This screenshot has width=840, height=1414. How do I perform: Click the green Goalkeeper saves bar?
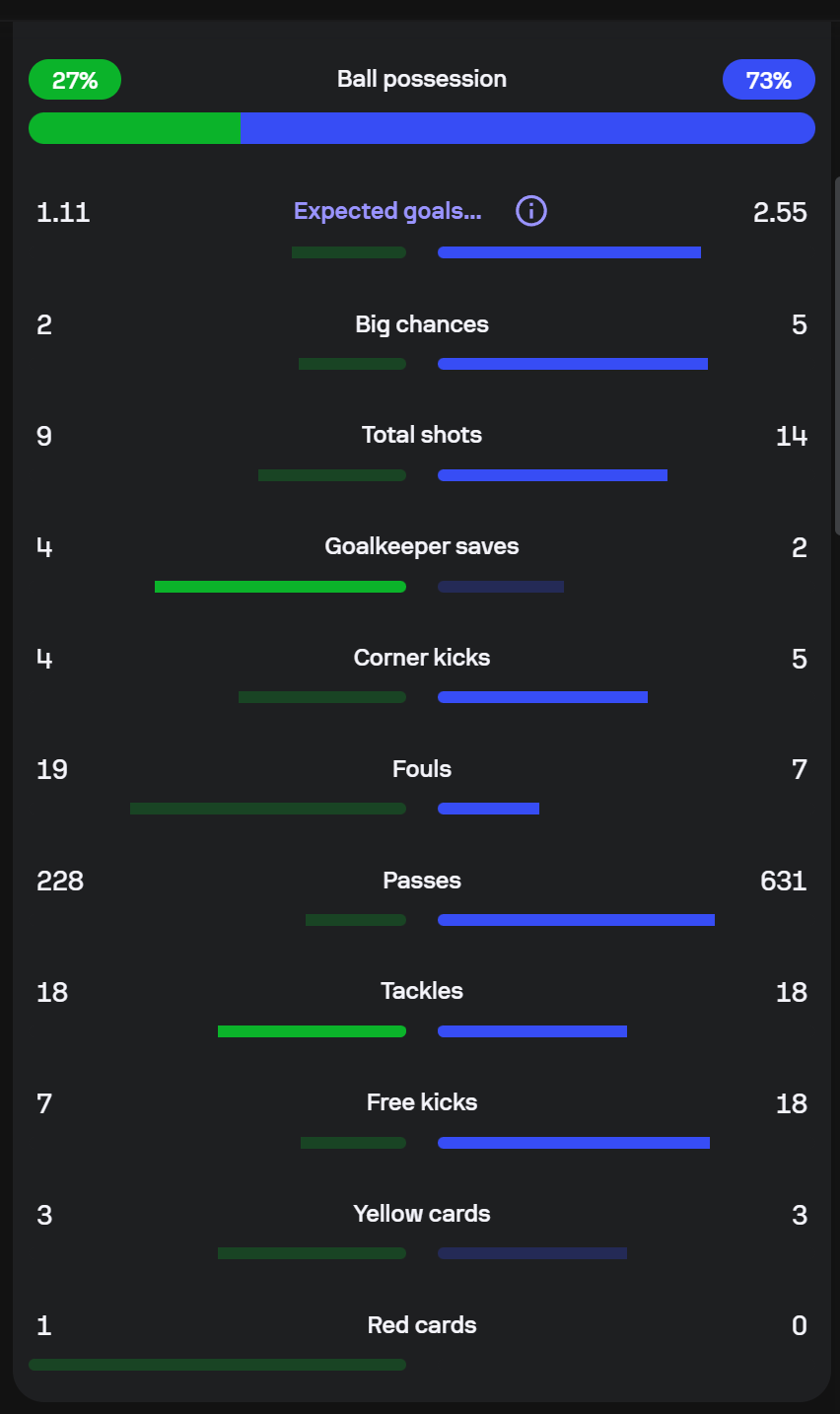[280, 587]
